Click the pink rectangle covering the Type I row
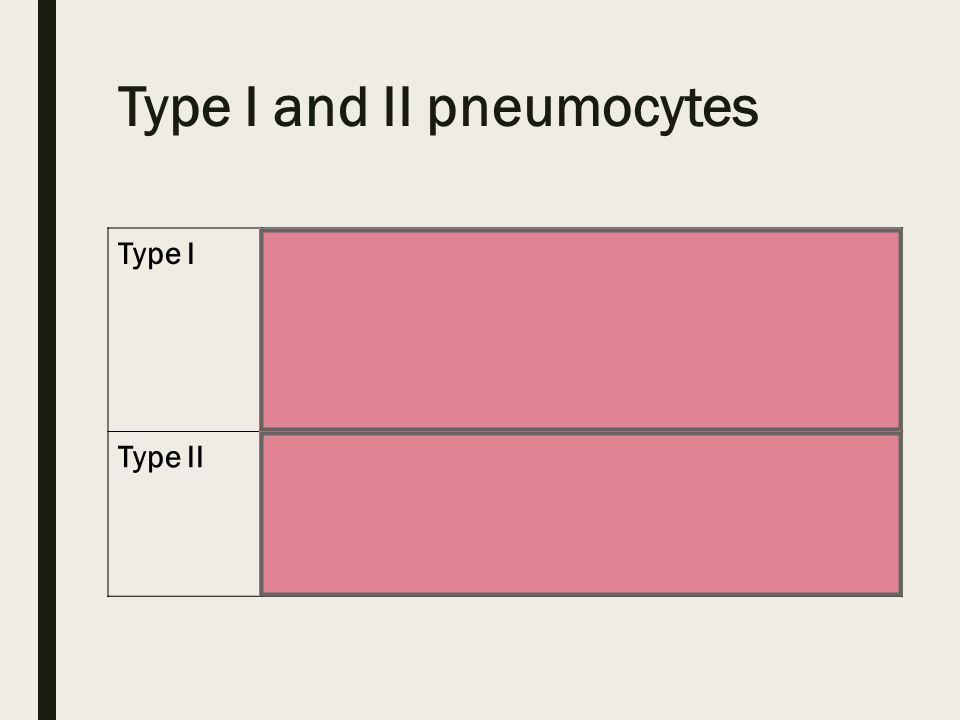The width and height of the screenshot is (960, 720). pyautogui.click(x=581, y=329)
